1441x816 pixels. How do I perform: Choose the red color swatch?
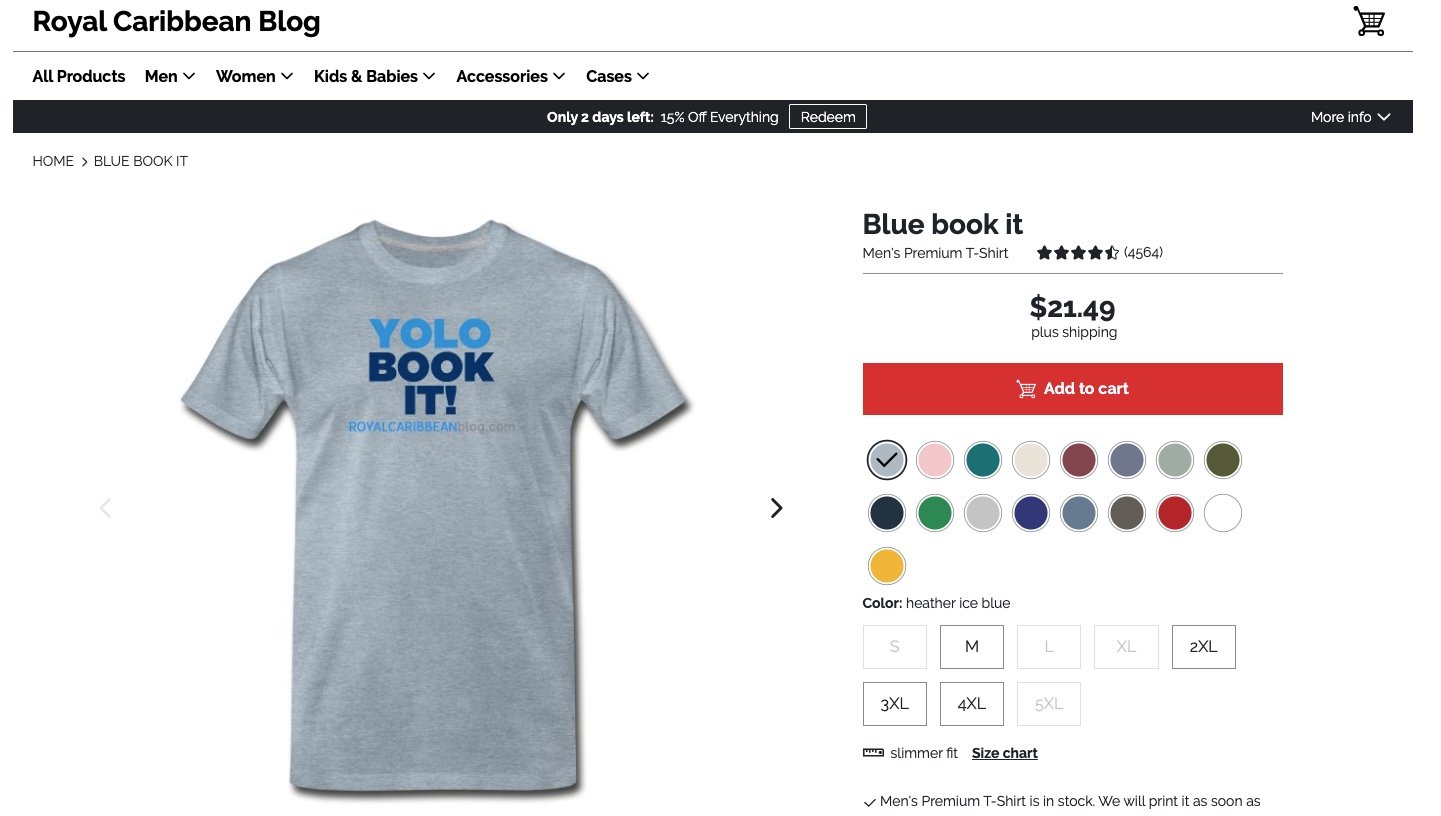coord(1174,513)
